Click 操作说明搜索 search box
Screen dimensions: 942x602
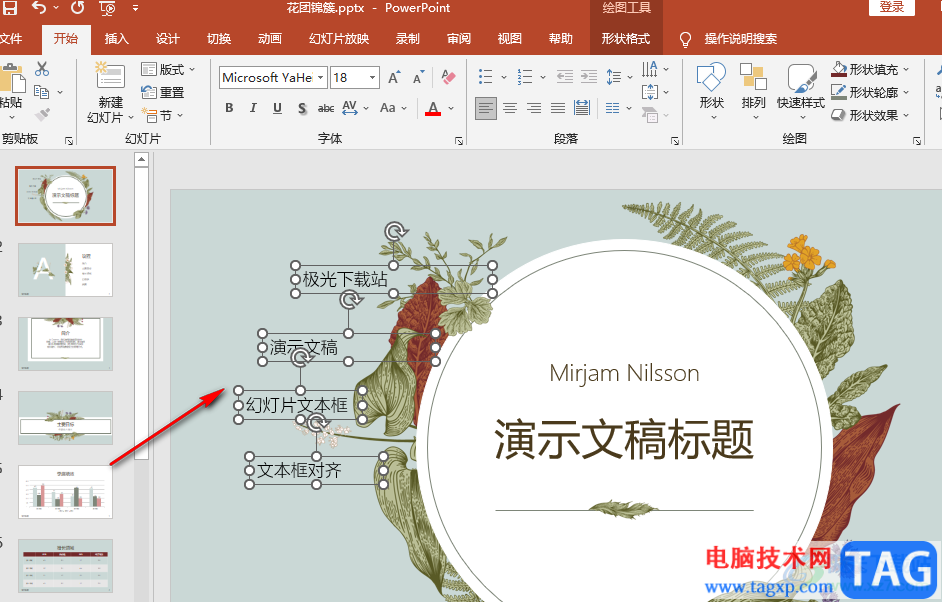coord(741,39)
